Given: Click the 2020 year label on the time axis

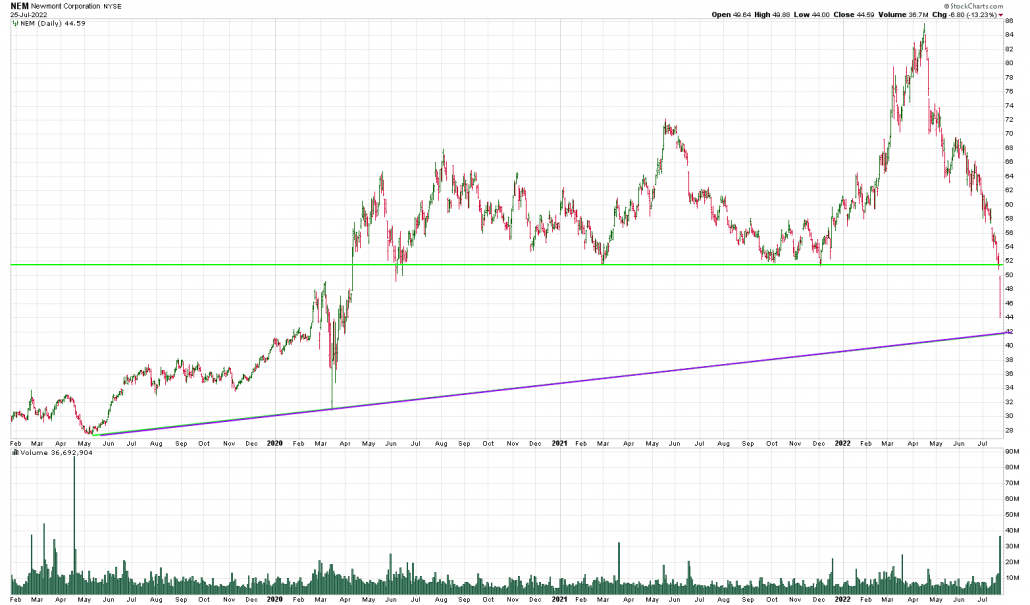Looking at the screenshot, I should pos(275,443).
